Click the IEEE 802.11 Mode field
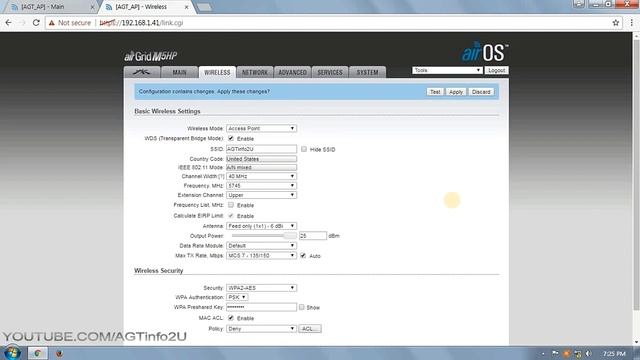This screenshot has width=640, height=360. 261,167
